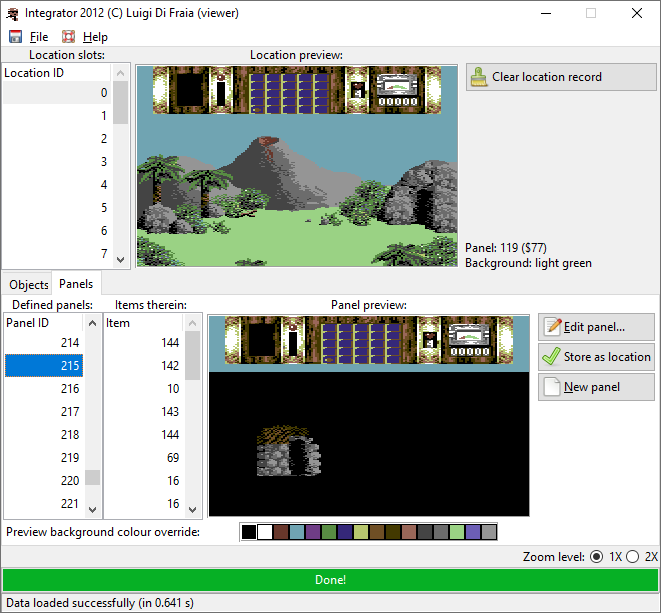Select panel ID 214
The width and height of the screenshot is (661, 613).
click(44, 342)
